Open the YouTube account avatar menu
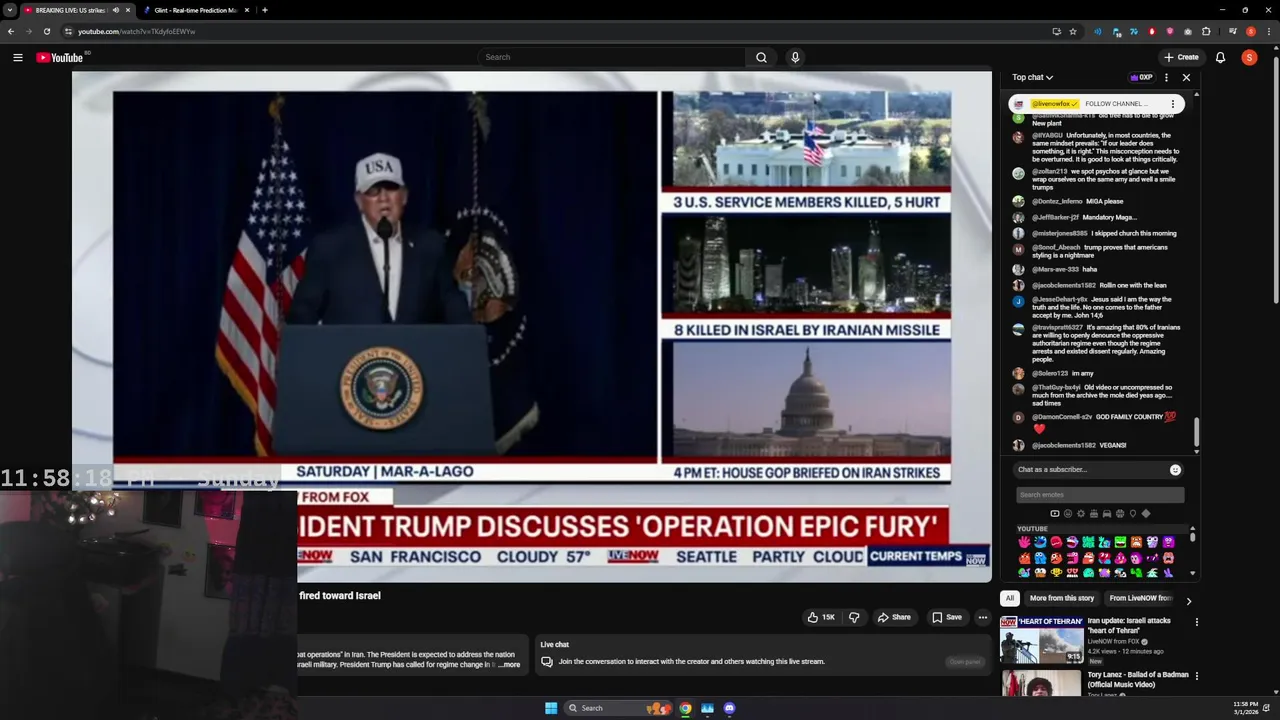 coord(1249,57)
